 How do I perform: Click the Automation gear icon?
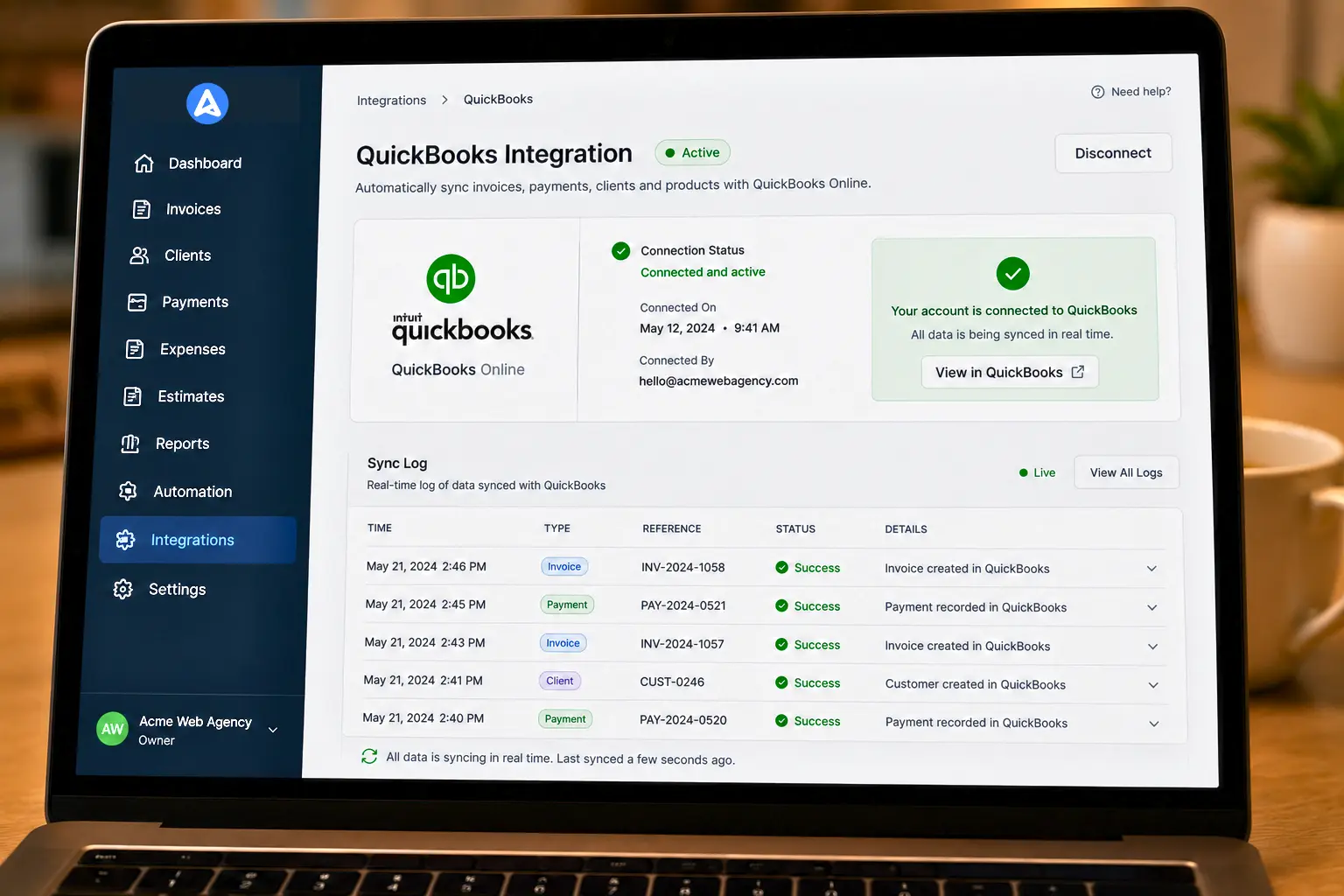click(x=128, y=491)
